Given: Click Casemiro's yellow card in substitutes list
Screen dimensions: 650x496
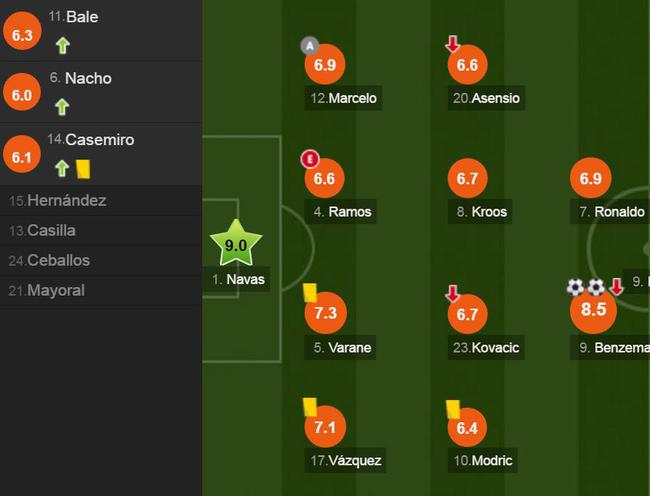Looking at the screenshot, I should tap(83, 170).
